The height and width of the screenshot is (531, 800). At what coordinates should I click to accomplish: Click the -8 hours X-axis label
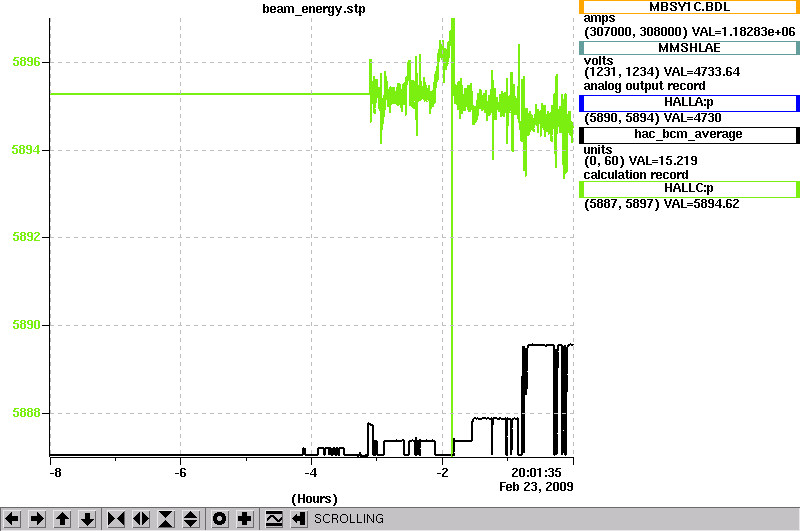click(55, 473)
